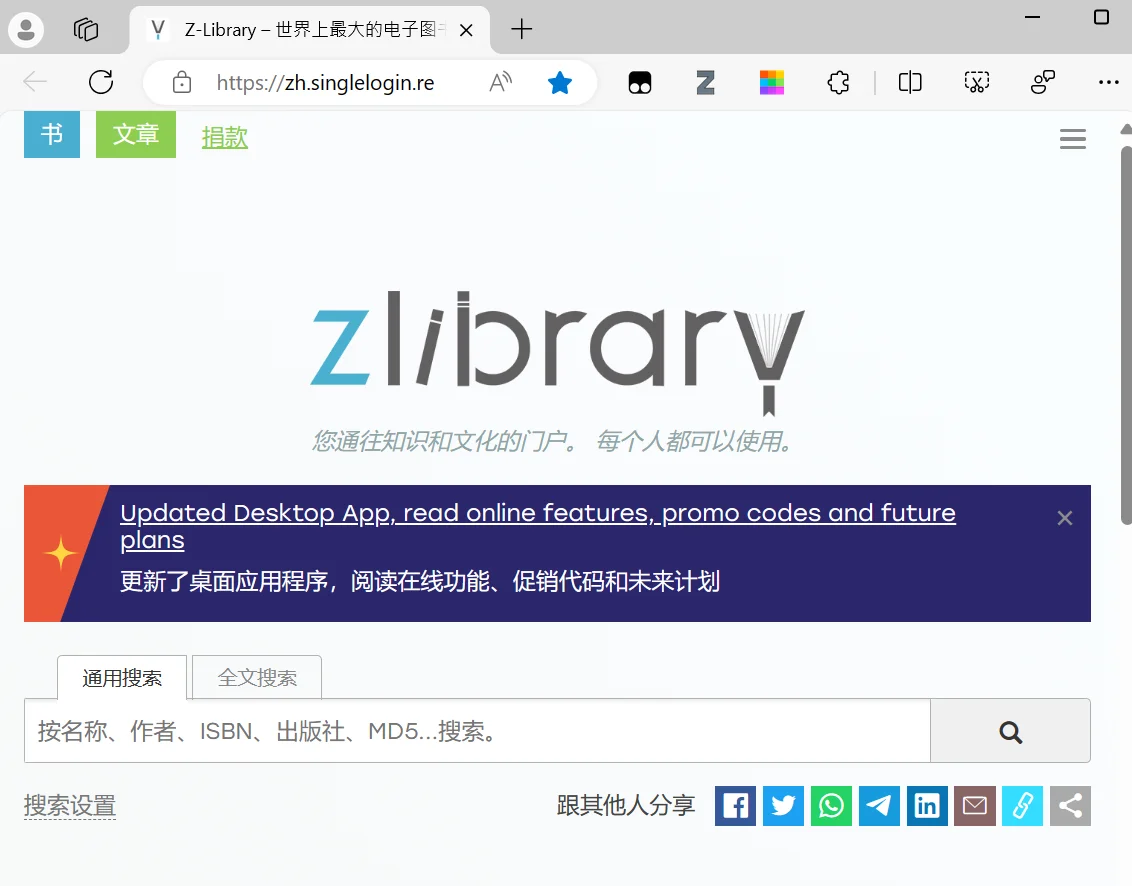Click the magnifier search button
Screen dimensions: 1132x886
pyautogui.click(x=1011, y=731)
